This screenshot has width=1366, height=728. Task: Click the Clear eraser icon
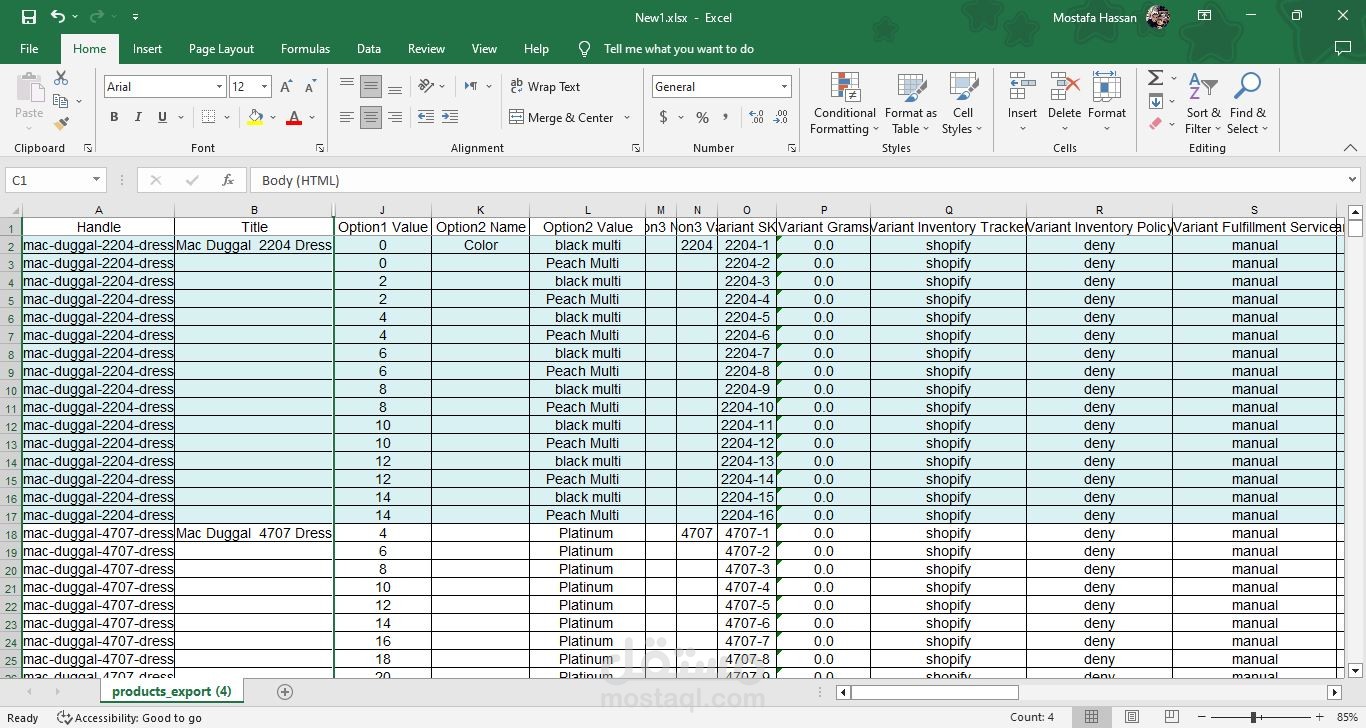1156,124
